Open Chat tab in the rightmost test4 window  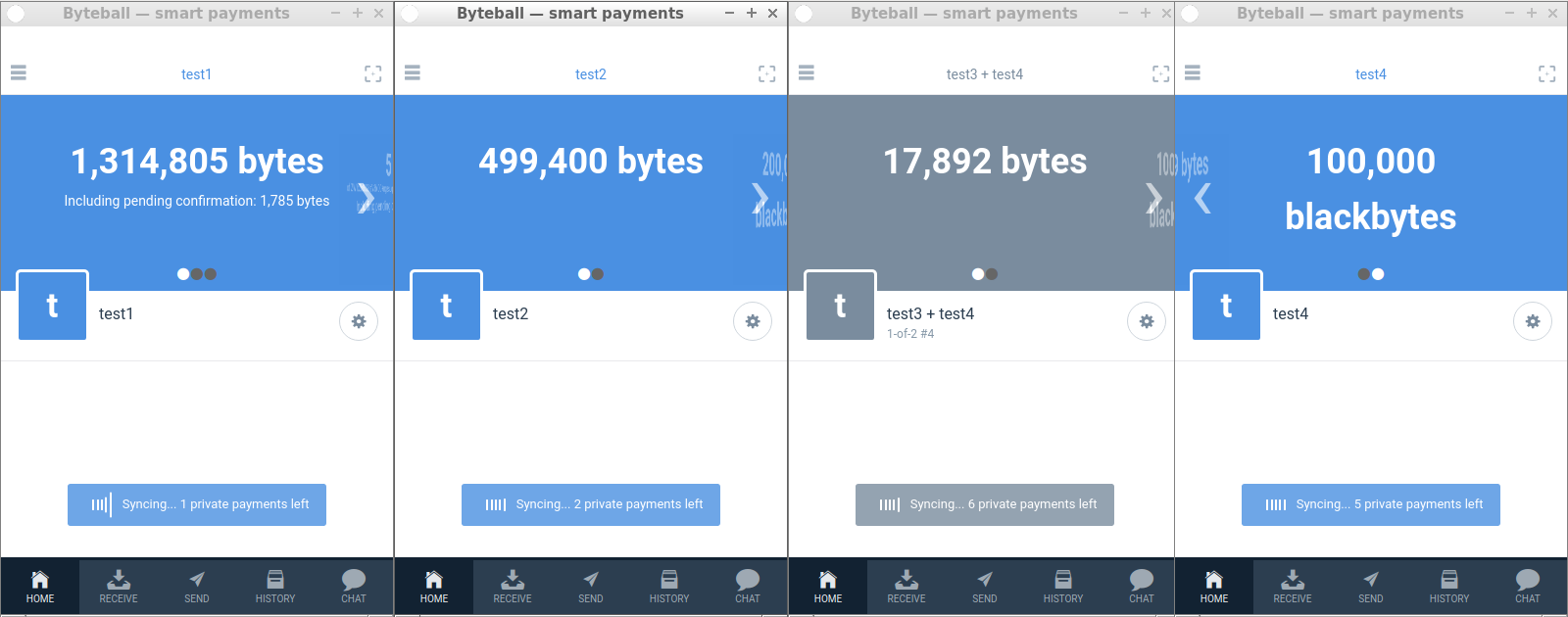click(1528, 587)
